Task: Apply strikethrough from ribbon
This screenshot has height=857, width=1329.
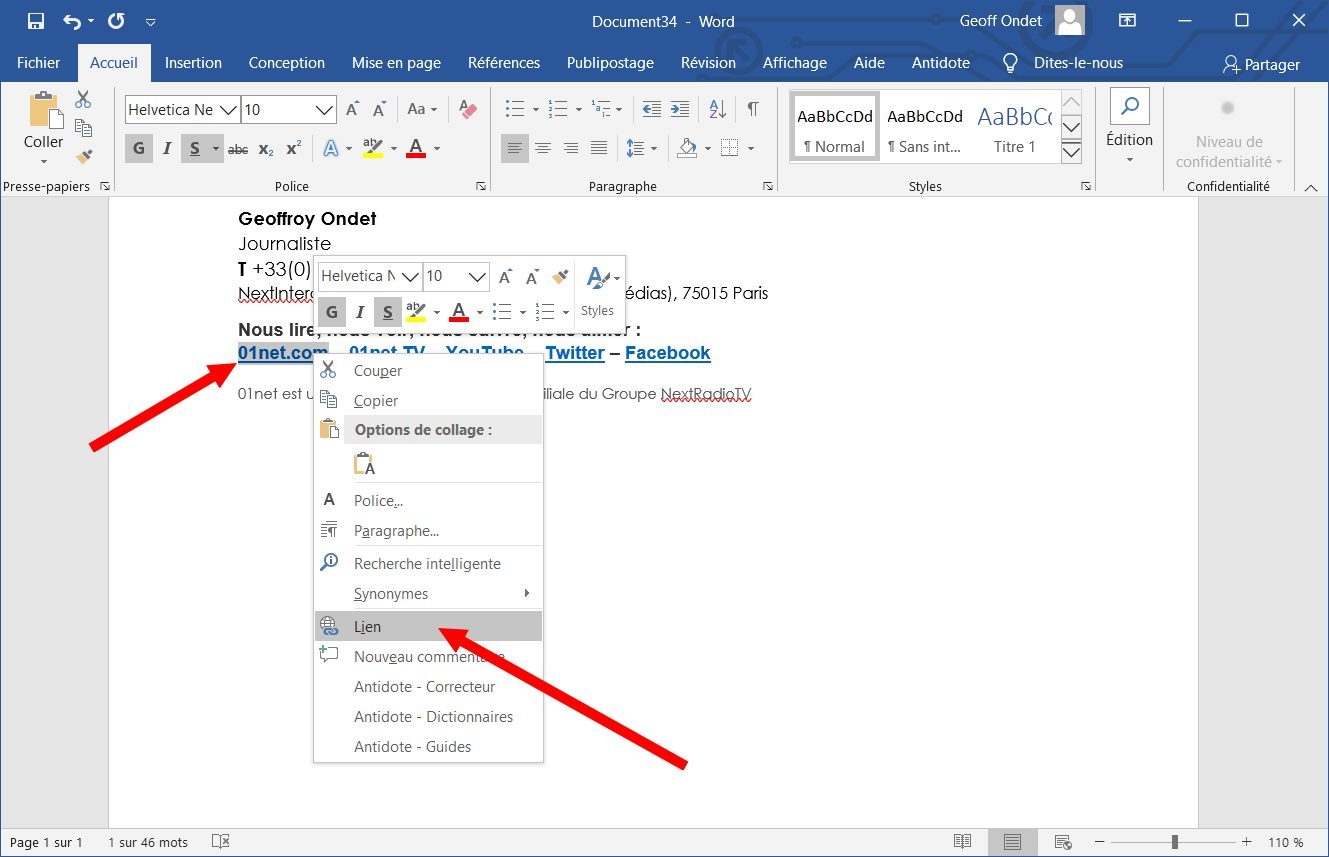Action: pyautogui.click(x=238, y=149)
